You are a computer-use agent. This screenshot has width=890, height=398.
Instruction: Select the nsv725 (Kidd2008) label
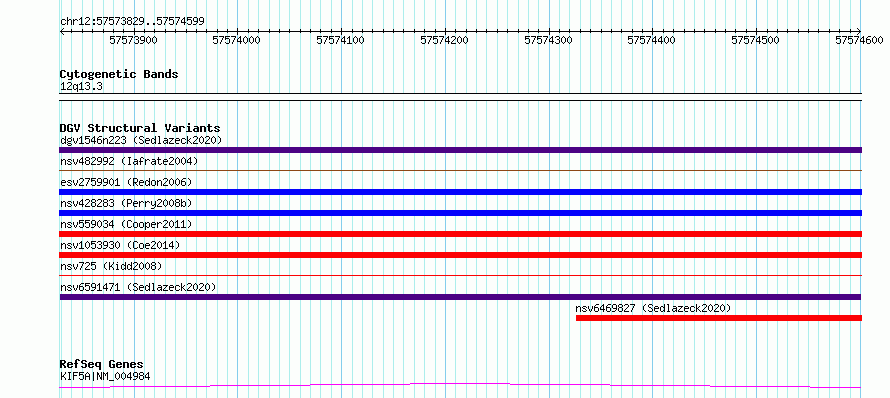pos(111,266)
